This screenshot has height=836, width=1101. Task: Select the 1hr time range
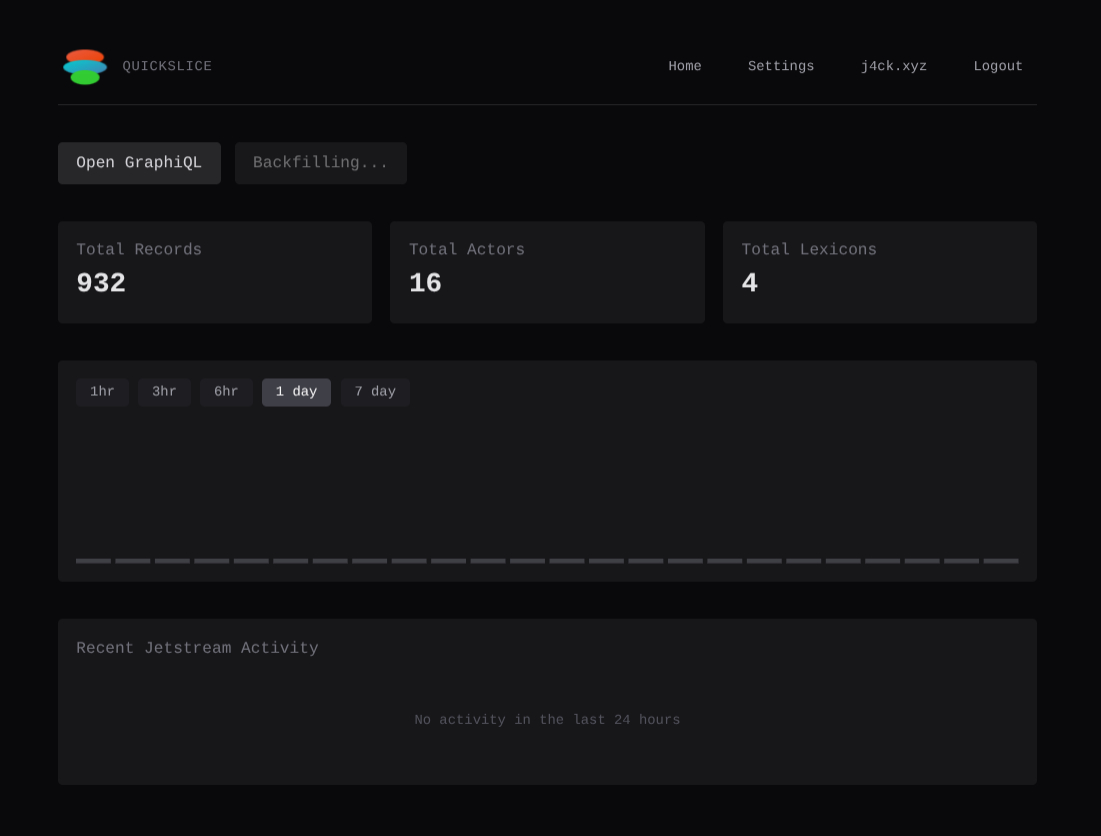pos(102,392)
